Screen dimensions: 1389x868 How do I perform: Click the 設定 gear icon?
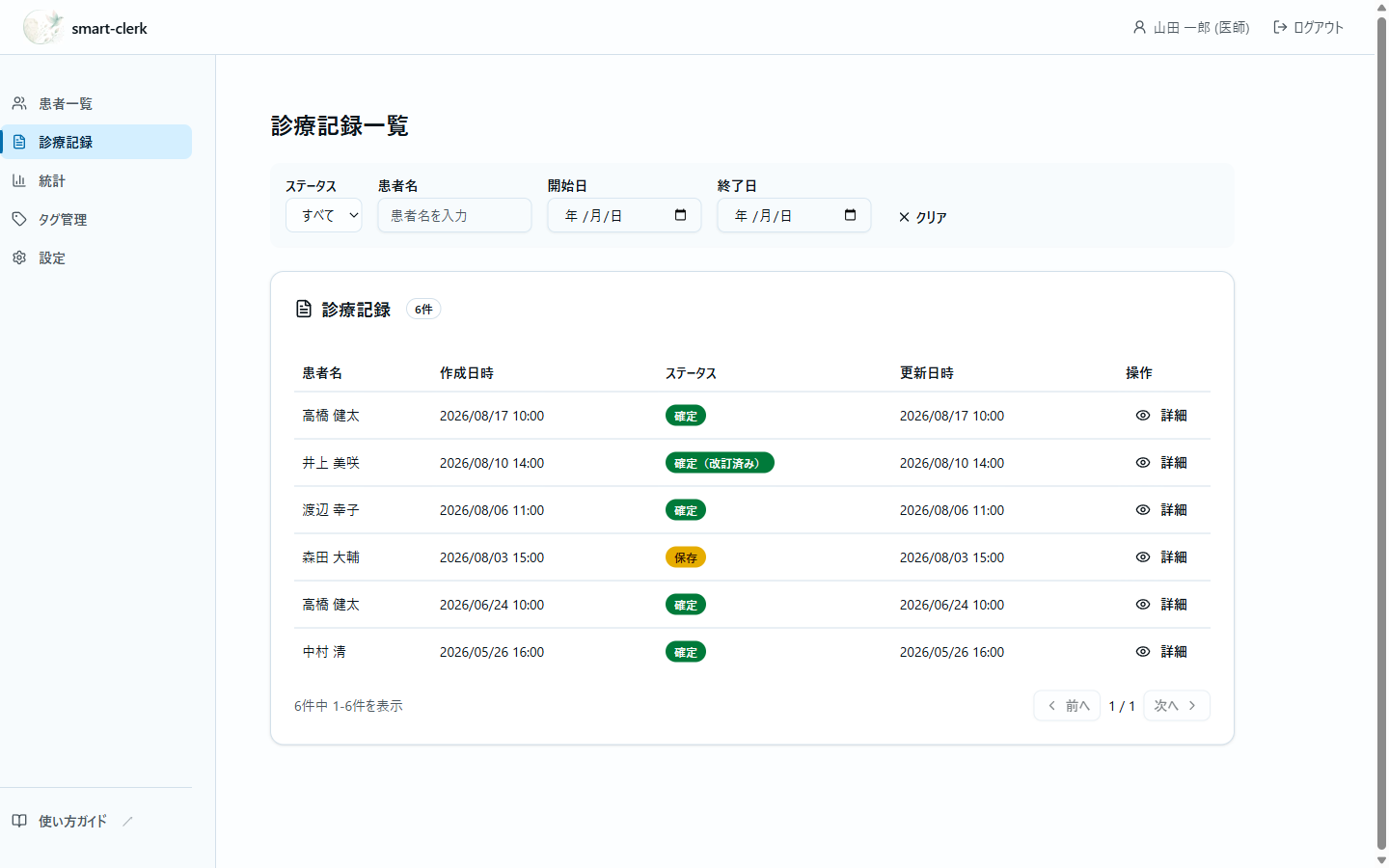(19, 258)
